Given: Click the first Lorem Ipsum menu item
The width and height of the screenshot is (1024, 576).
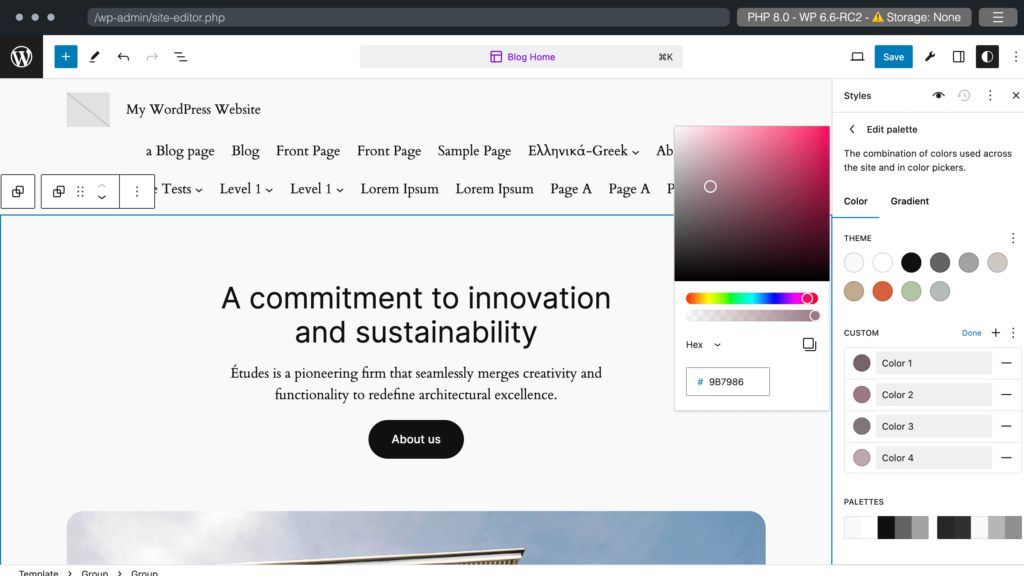Looking at the screenshot, I should (400, 189).
